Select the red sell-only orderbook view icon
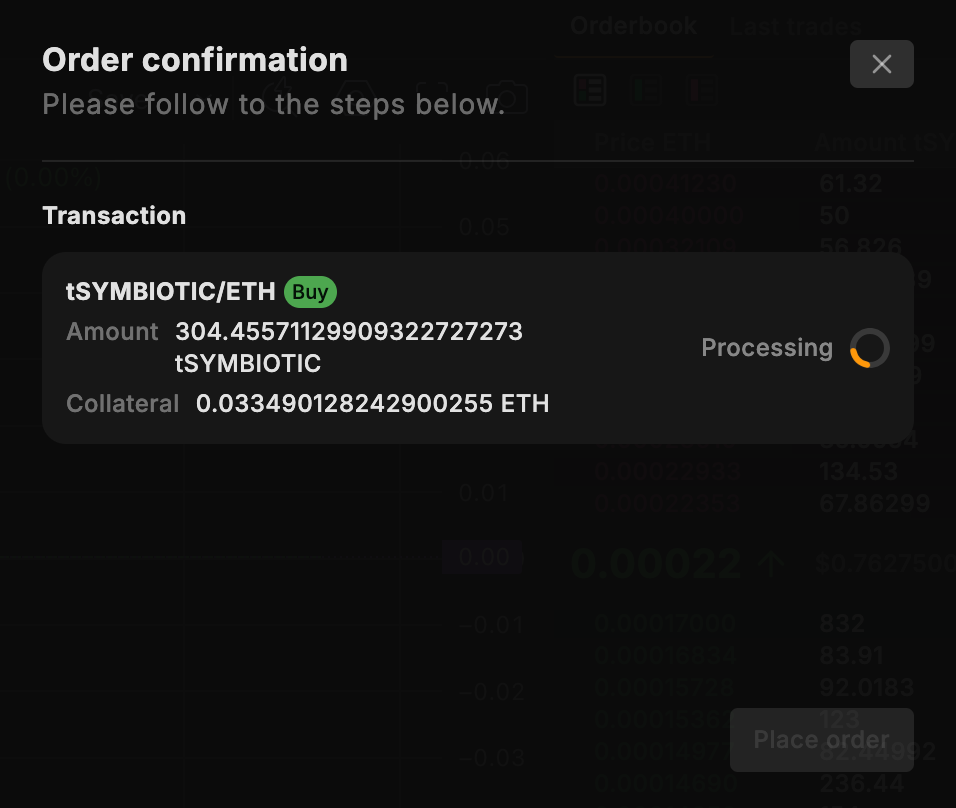 [702, 90]
